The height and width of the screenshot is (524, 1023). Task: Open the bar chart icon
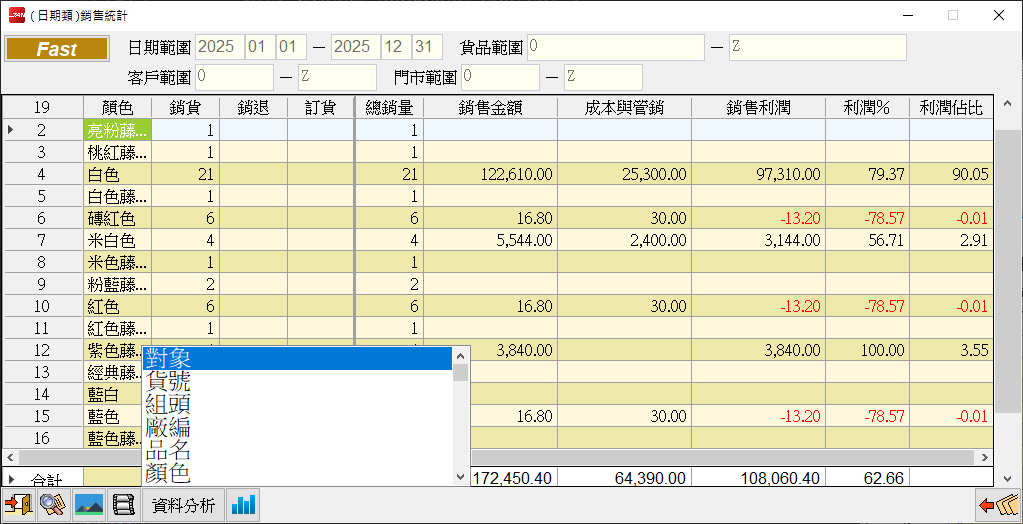(244, 504)
